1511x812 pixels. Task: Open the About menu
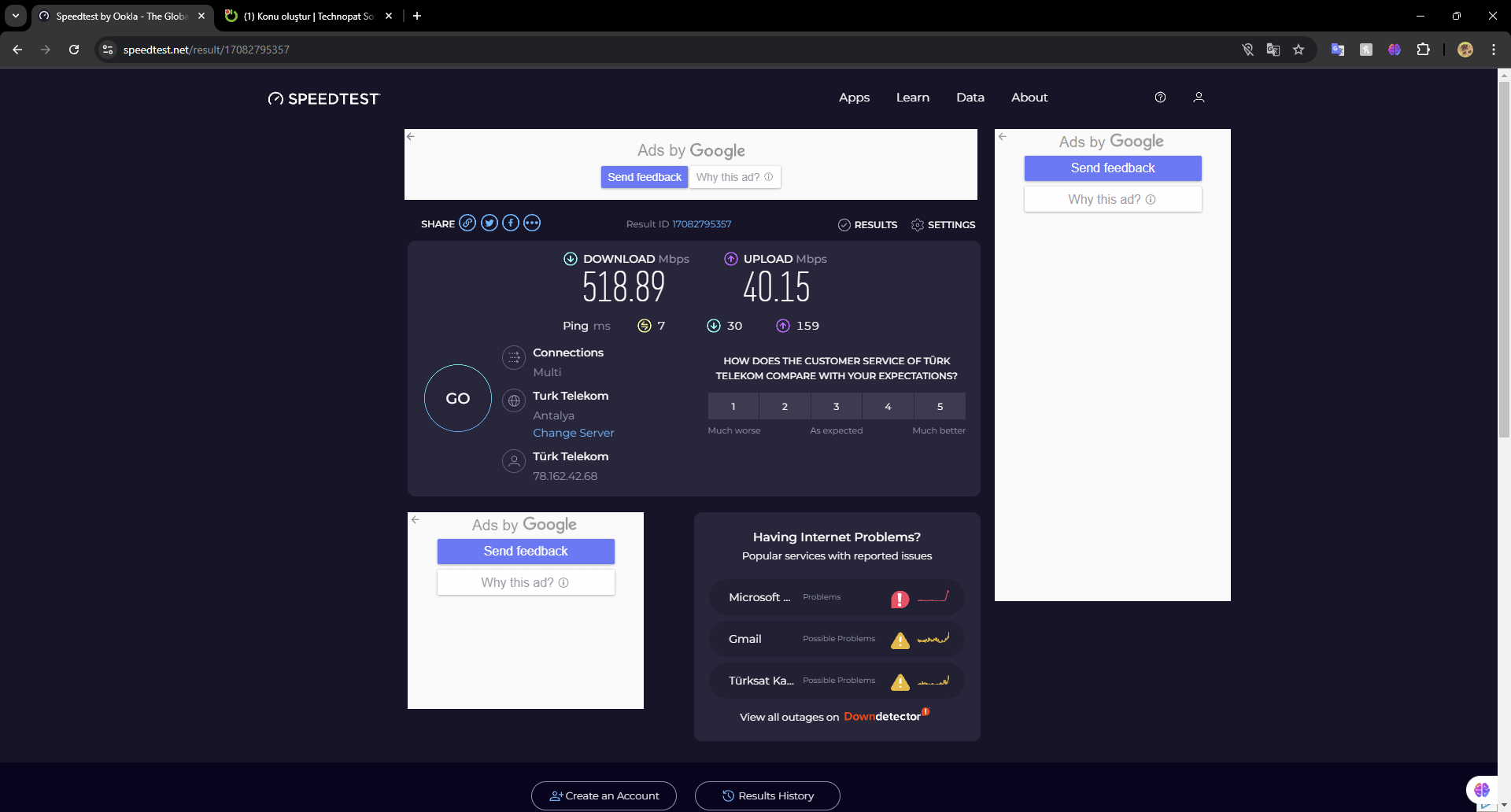point(1029,98)
